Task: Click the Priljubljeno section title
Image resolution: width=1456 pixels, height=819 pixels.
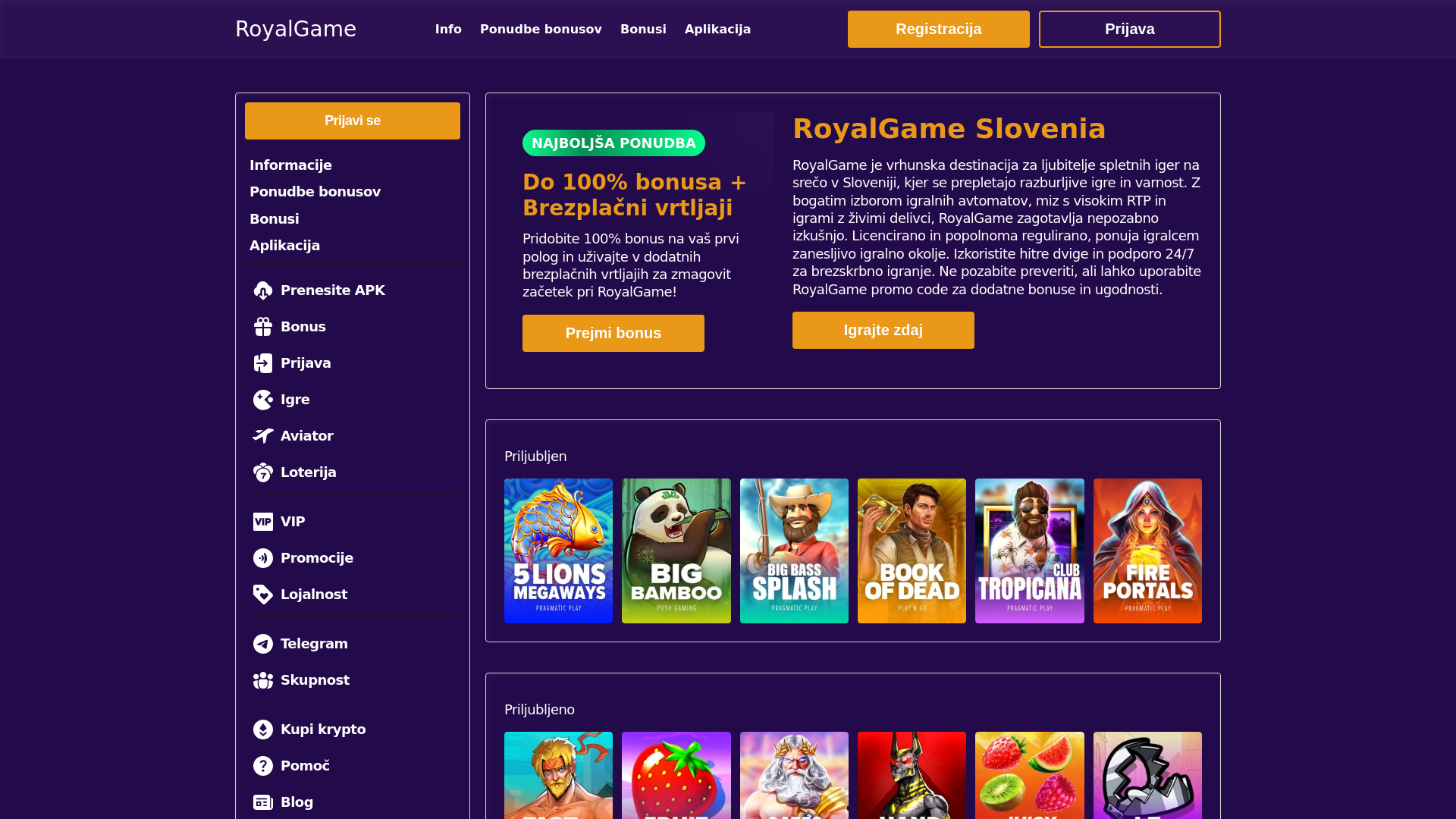Action: (x=539, y=710)
